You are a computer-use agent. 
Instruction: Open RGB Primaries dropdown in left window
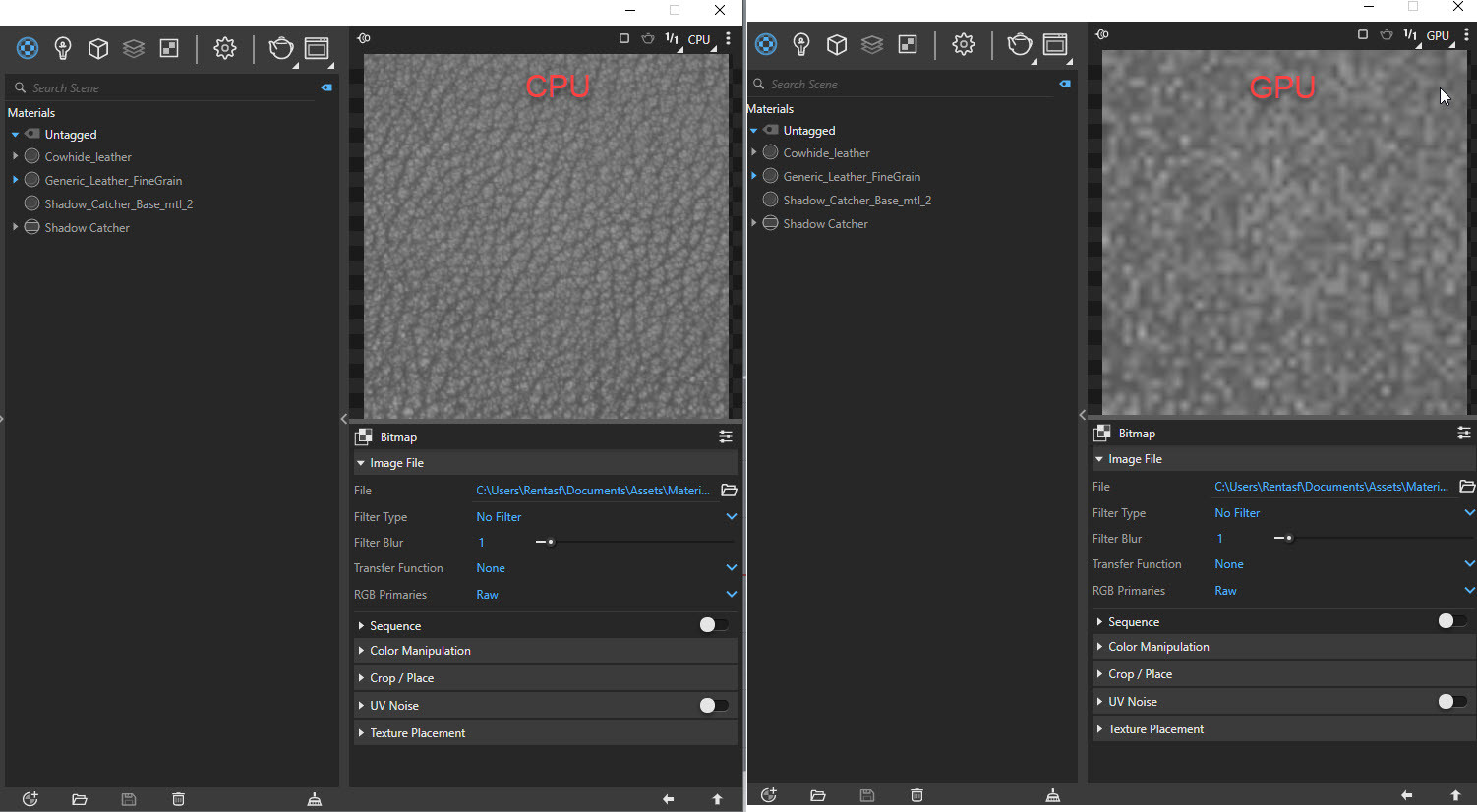[606, 594]
